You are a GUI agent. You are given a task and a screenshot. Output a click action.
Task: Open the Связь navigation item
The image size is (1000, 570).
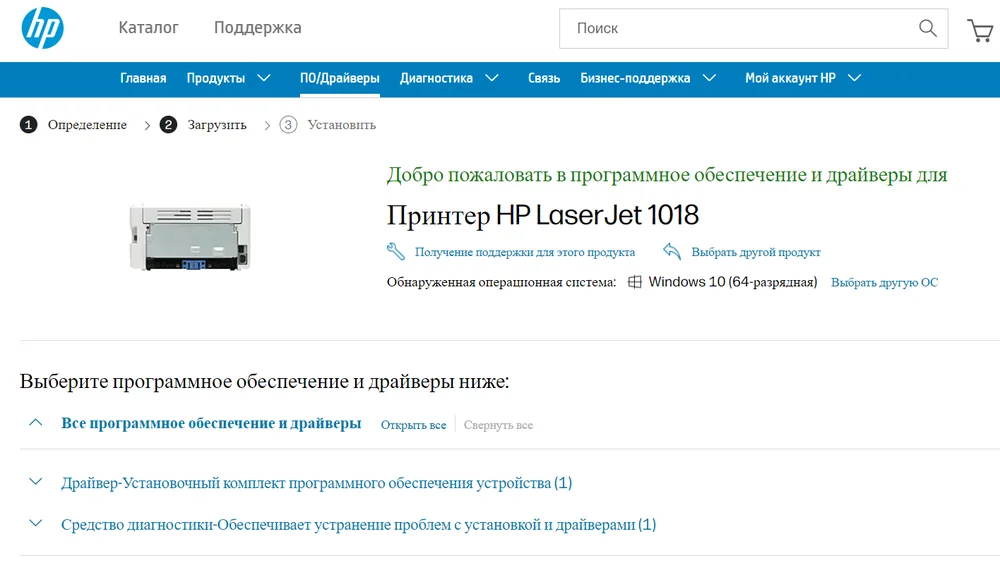click(544, 78)
